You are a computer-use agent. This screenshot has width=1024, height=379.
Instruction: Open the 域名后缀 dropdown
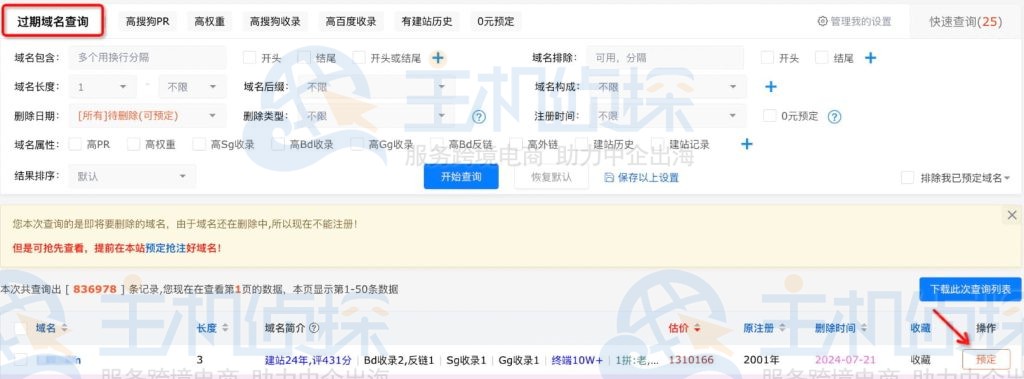point(377,86)
